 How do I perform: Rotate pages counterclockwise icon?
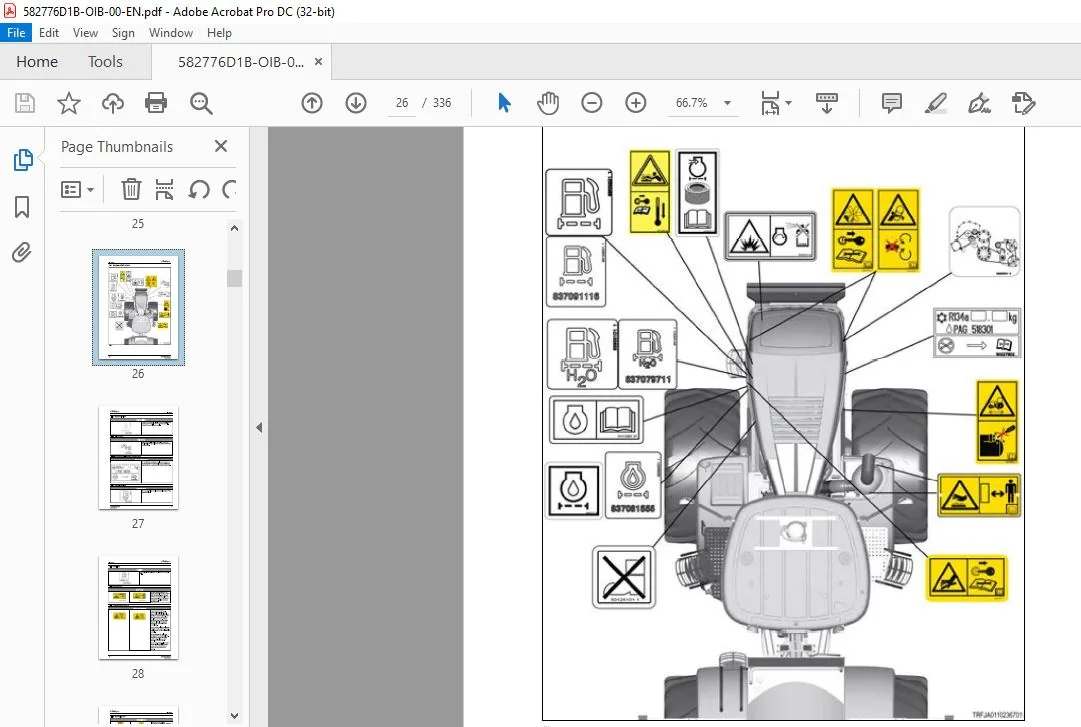click(199, 189)
